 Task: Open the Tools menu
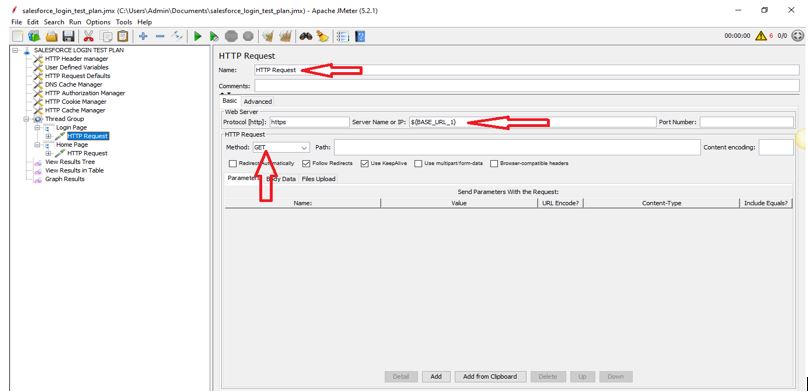pos(124,22)
